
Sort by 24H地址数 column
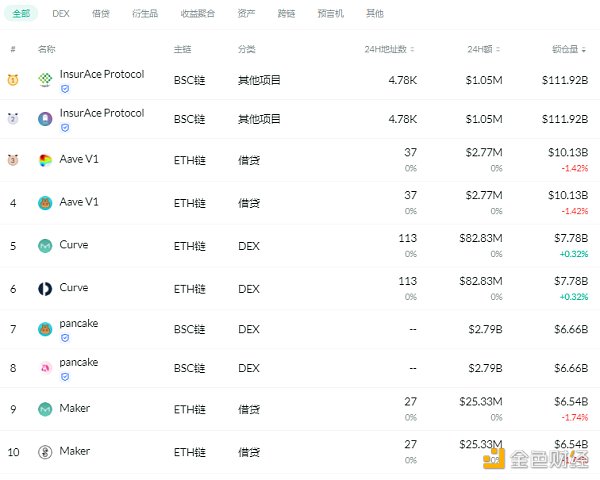pos(389,49)
